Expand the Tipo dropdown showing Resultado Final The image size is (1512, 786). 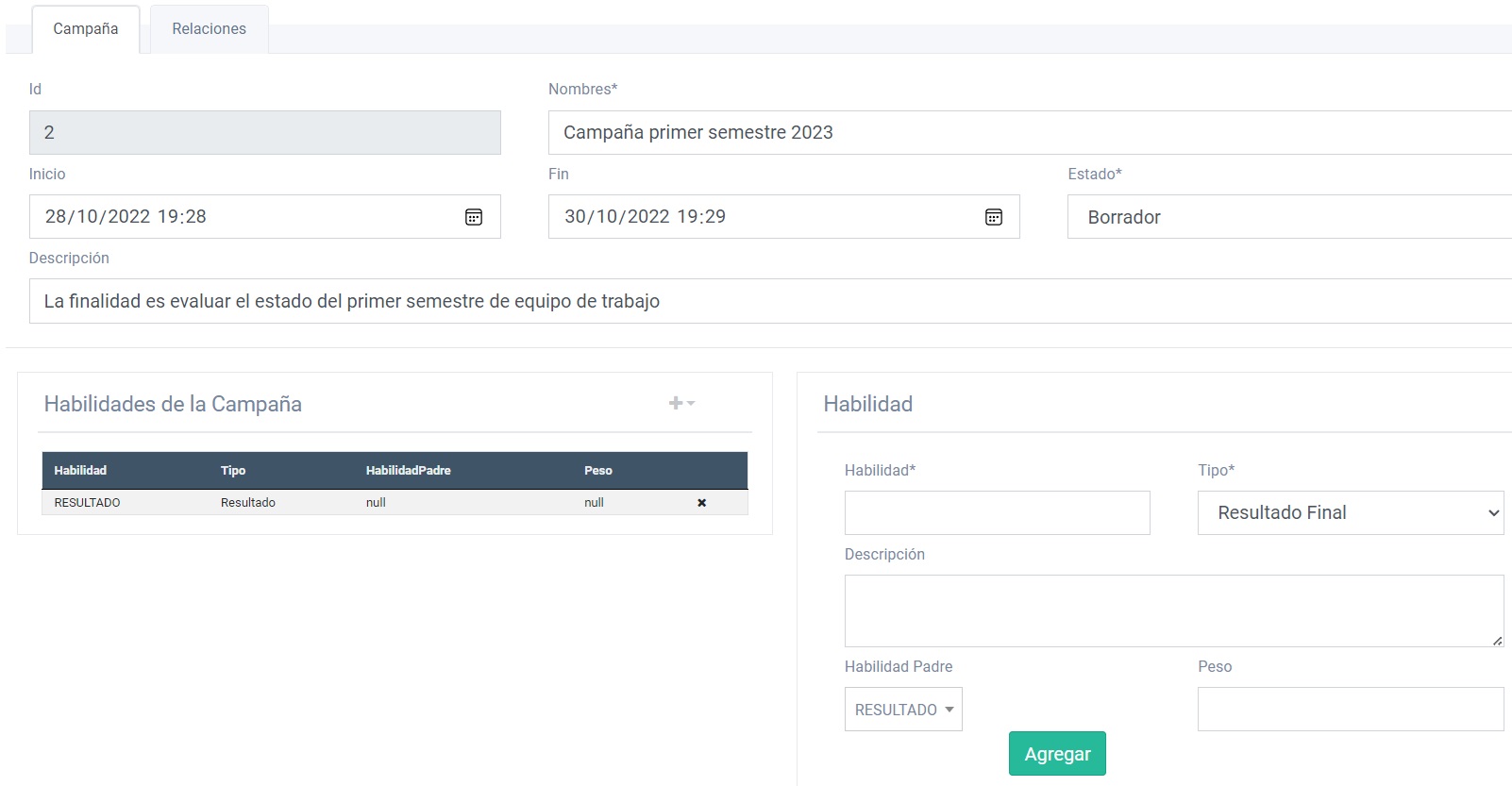pyautogui.click(x=1350, y=512)
